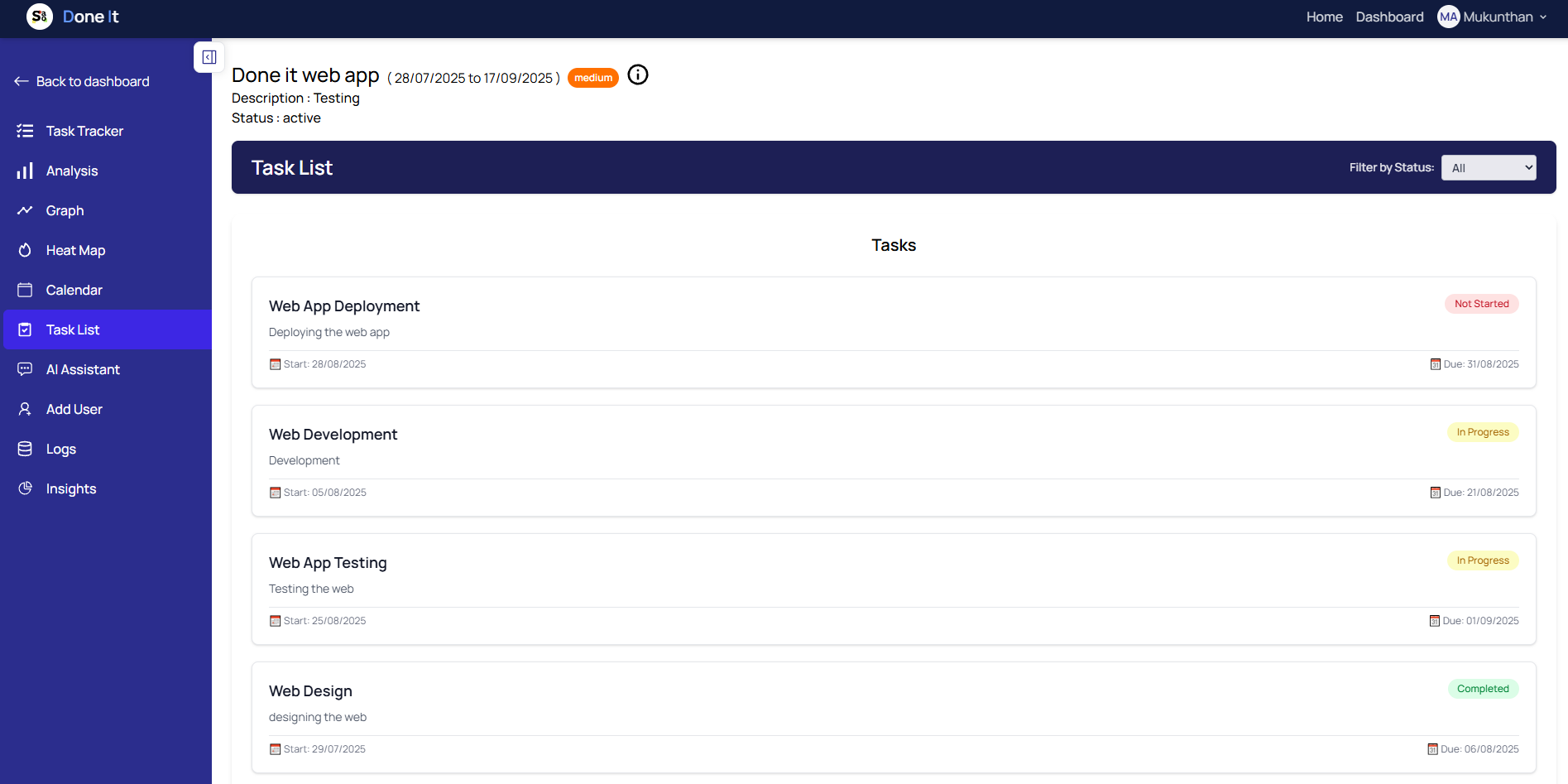The image size is (1568, 784).
Task: Click the medium priority badge
Action: click(593, 78)
